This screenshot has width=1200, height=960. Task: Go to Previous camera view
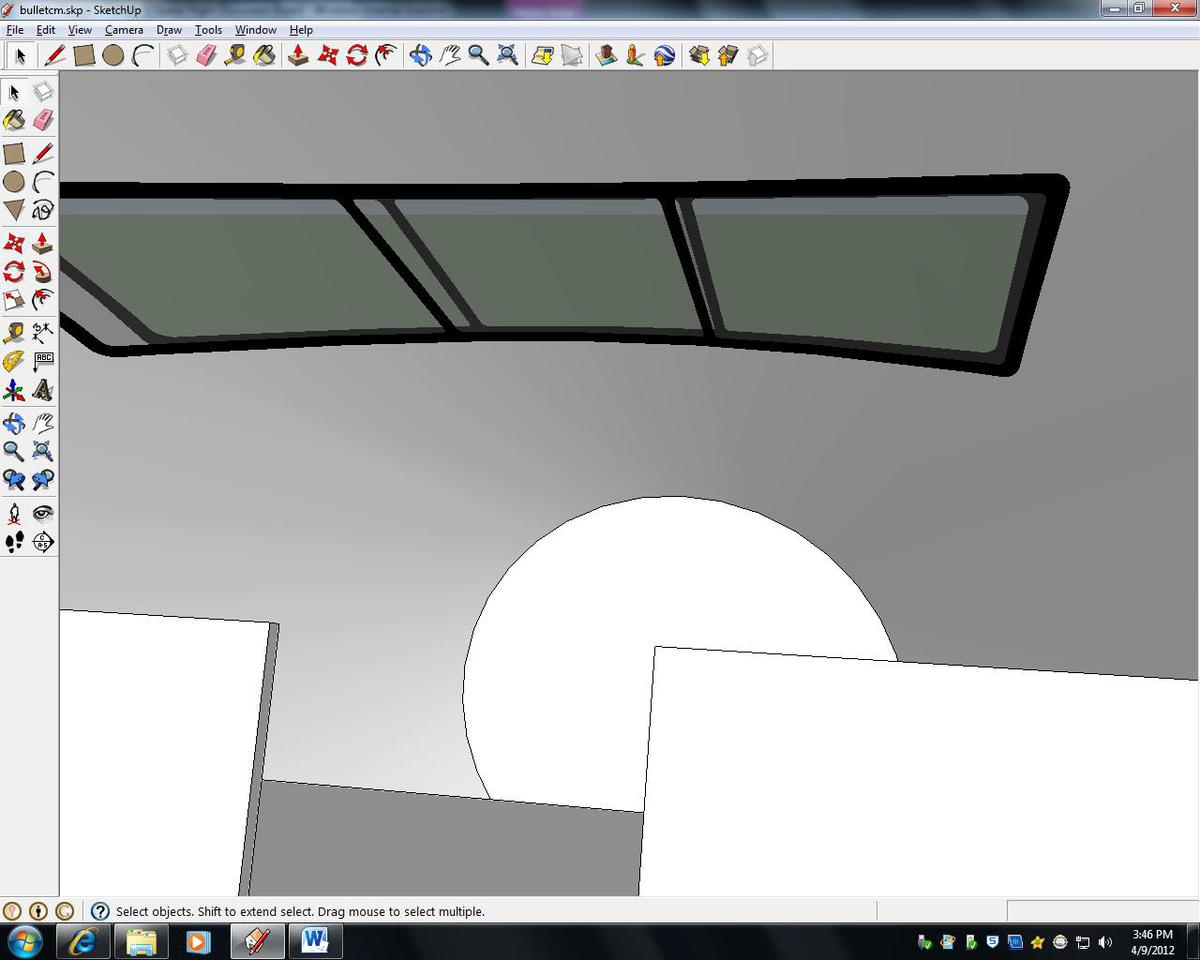click(x=14, y=481)
